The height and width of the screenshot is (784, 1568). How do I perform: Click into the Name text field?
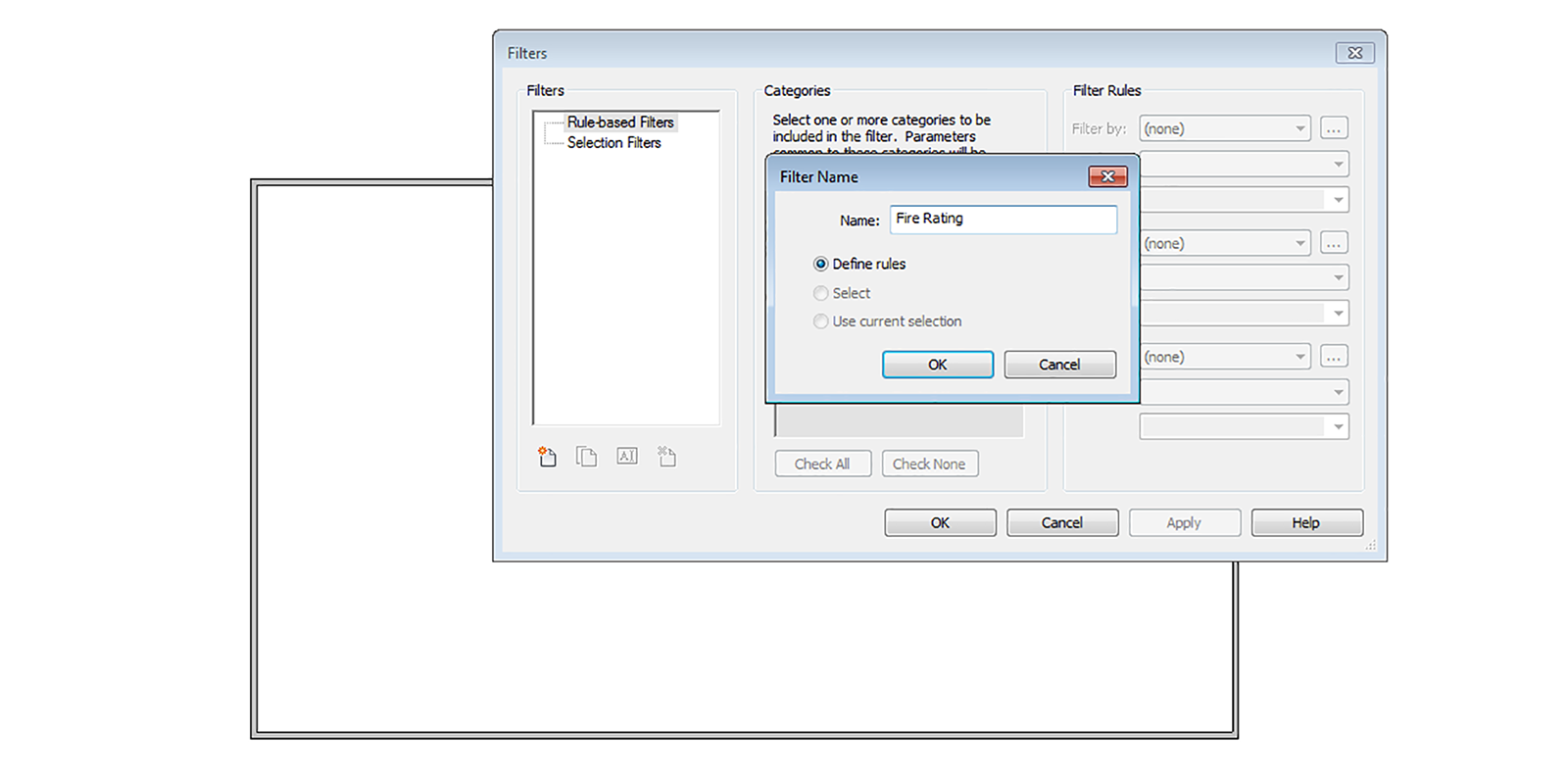(1003, 220)
